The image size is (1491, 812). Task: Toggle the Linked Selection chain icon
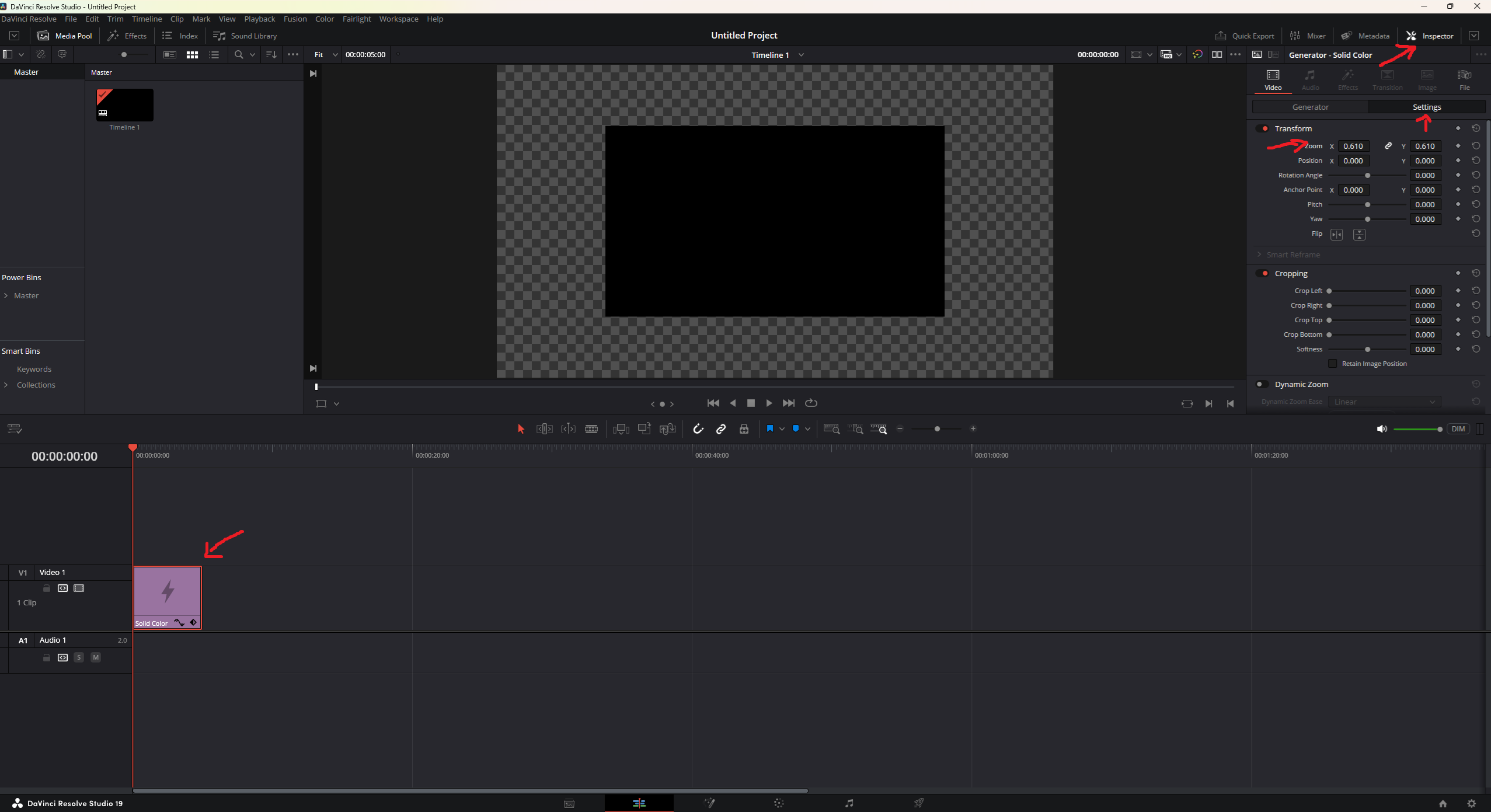721,429
